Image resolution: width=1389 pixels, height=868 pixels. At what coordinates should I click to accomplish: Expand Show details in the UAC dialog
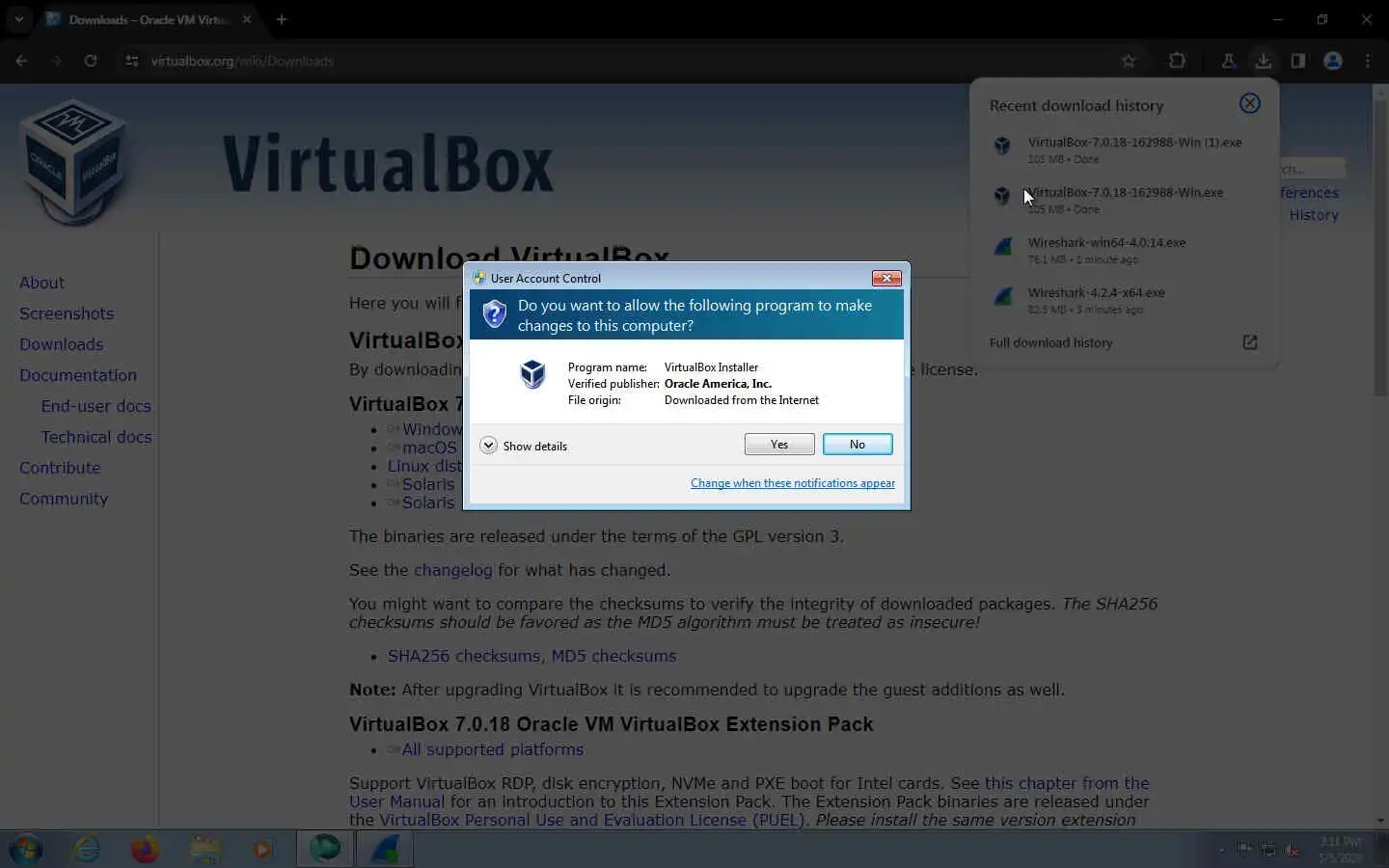coord(524,446)
